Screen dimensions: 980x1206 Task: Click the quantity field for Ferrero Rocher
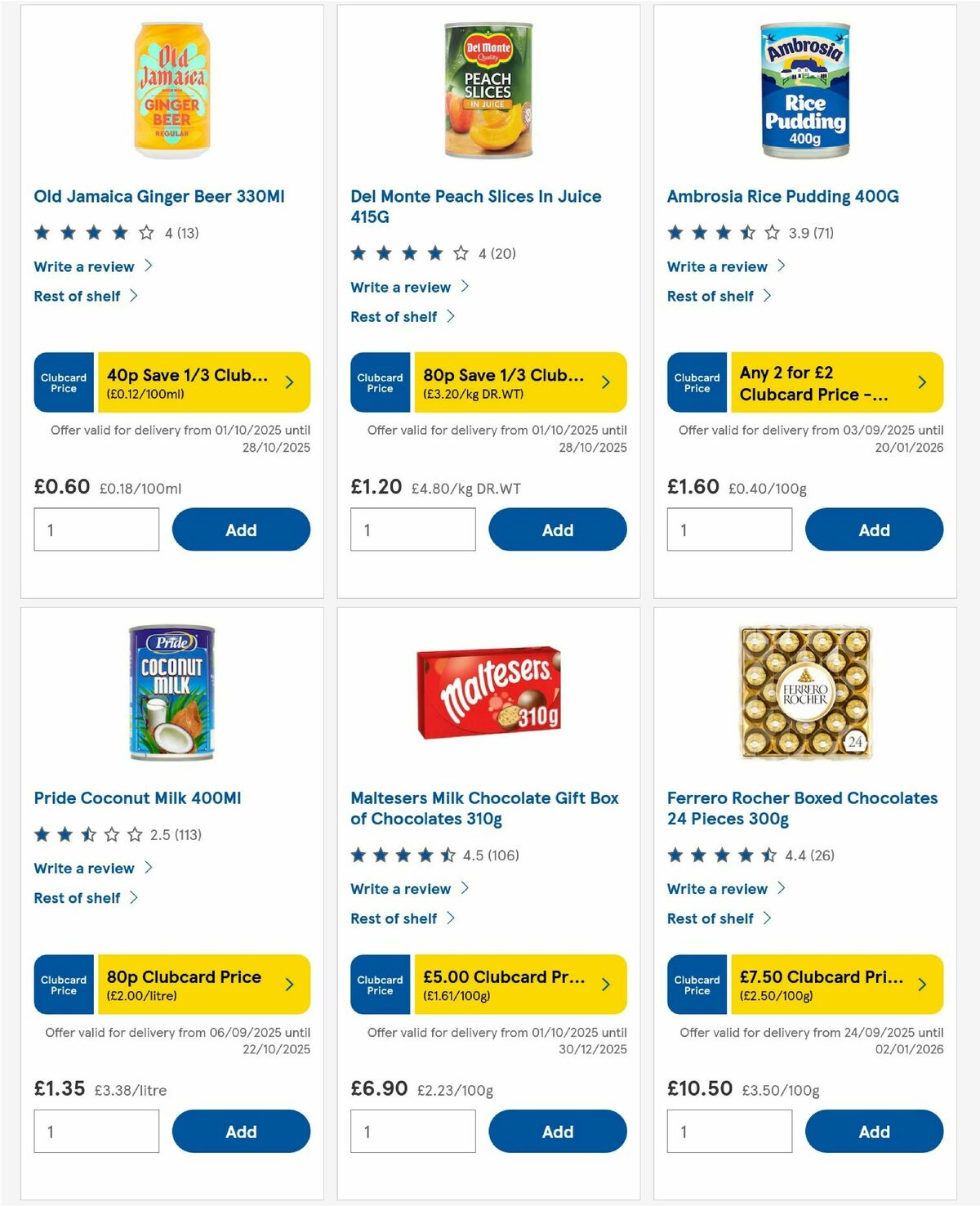pyautogui.click(x=729, y=1131)
